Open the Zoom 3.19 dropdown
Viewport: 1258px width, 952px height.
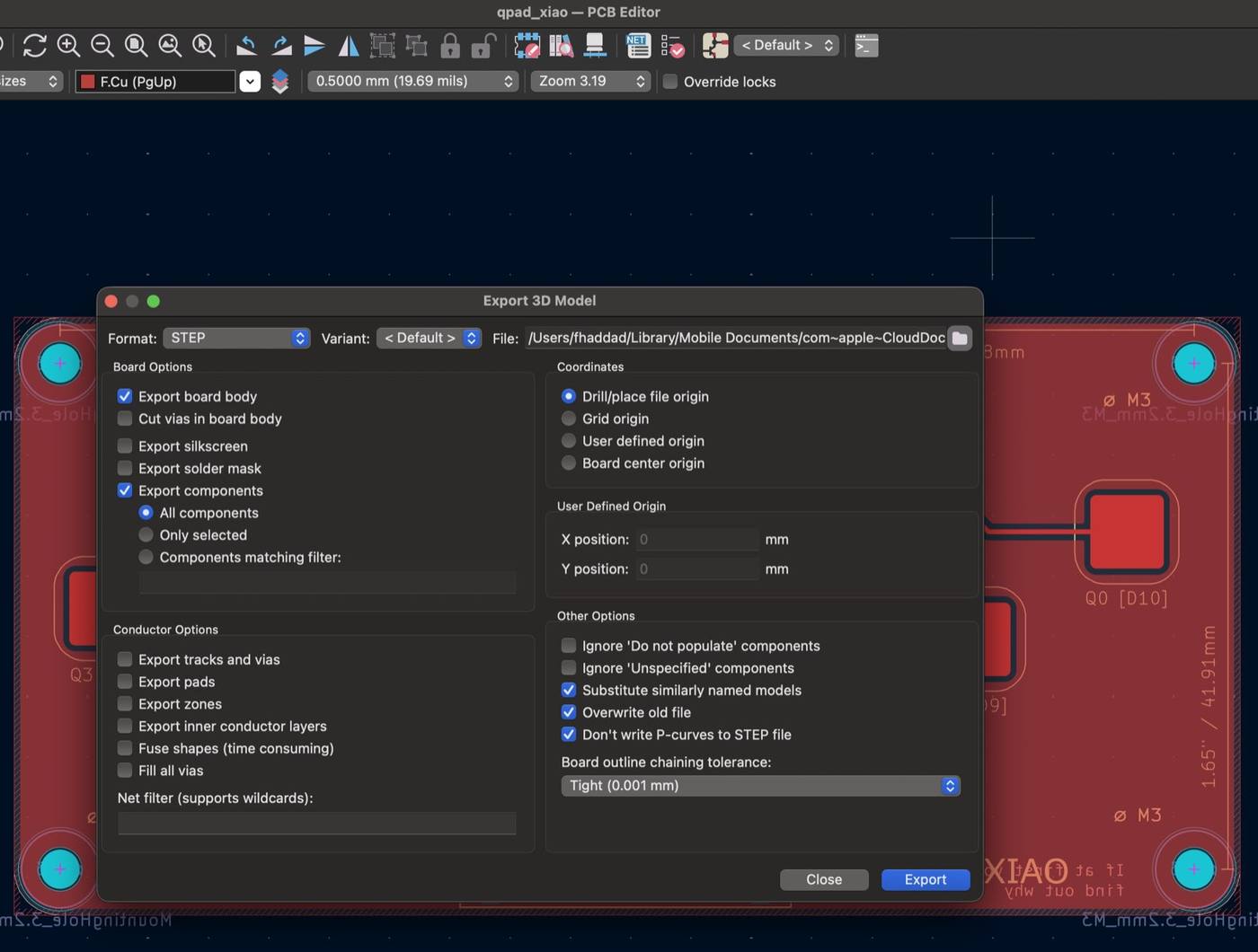pyautogui.click(x=590, y=82)
